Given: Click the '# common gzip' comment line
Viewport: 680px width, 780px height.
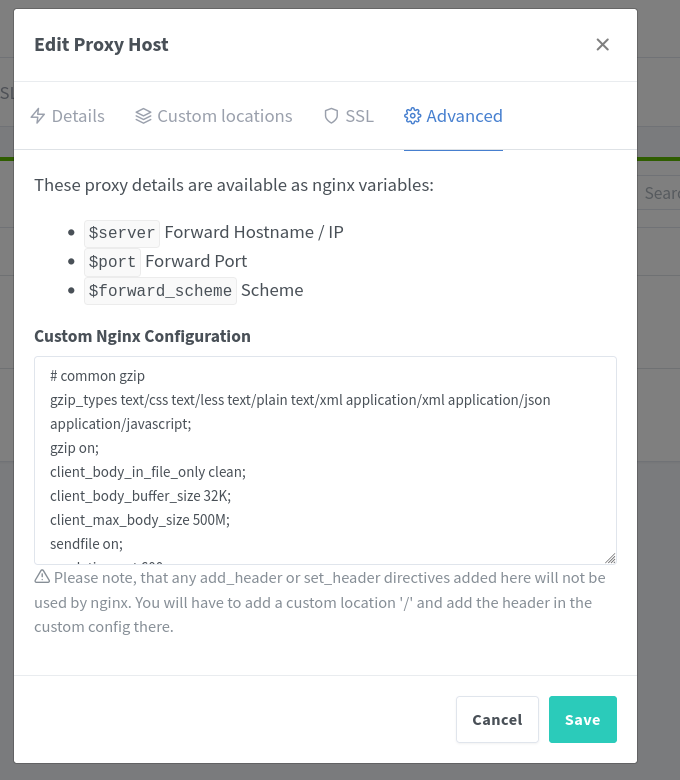Looking at the screenshot, I should click(97, 376).
